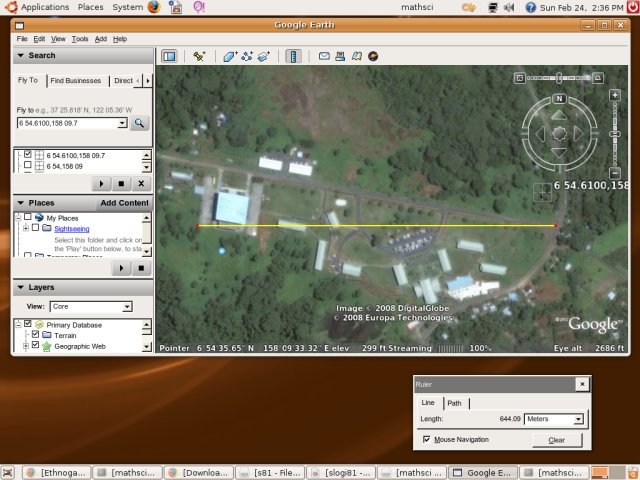Select the Add Polygon tool
The height and width of the screenshot is (480, 640).
(x=230, y=56)
